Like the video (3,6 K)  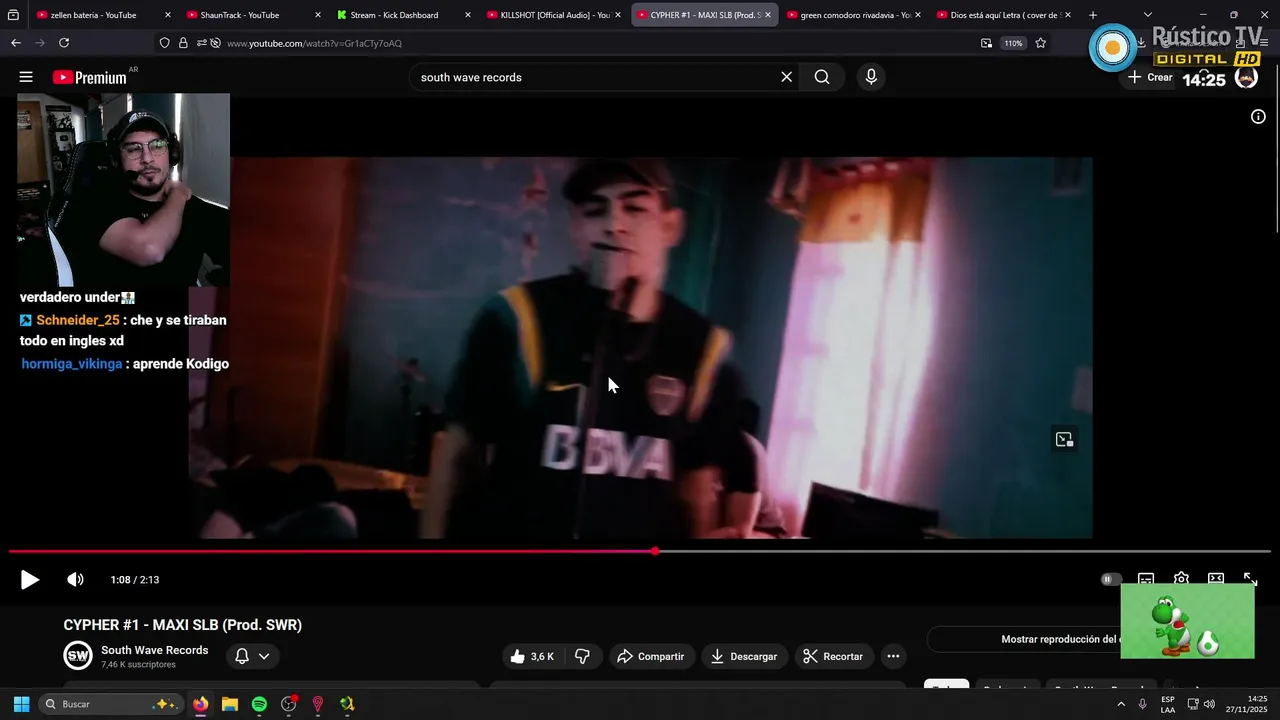pyautogui.click(x=532, y=656)
